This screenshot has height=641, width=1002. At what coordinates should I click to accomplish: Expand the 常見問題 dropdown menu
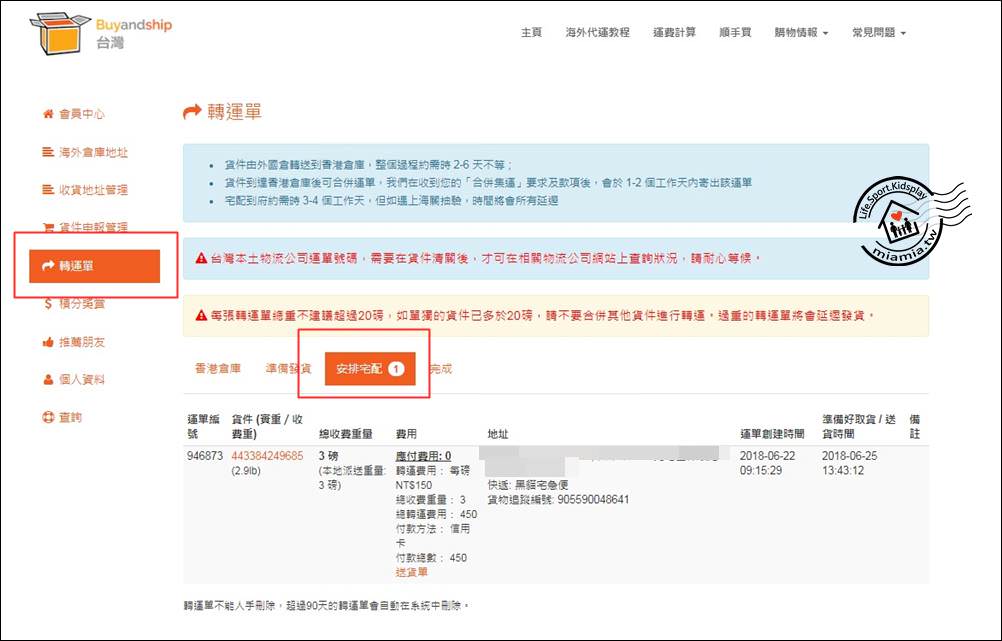[878, 33]
